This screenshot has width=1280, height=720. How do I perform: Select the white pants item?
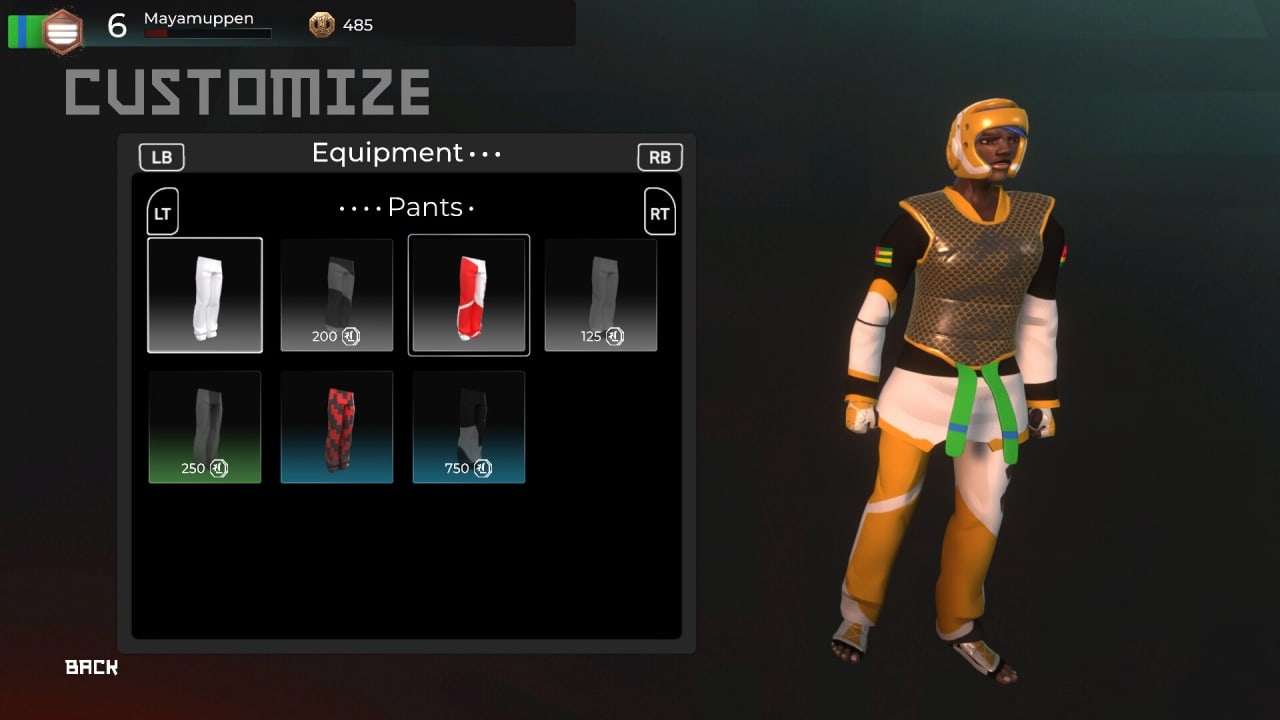[205, 295]
